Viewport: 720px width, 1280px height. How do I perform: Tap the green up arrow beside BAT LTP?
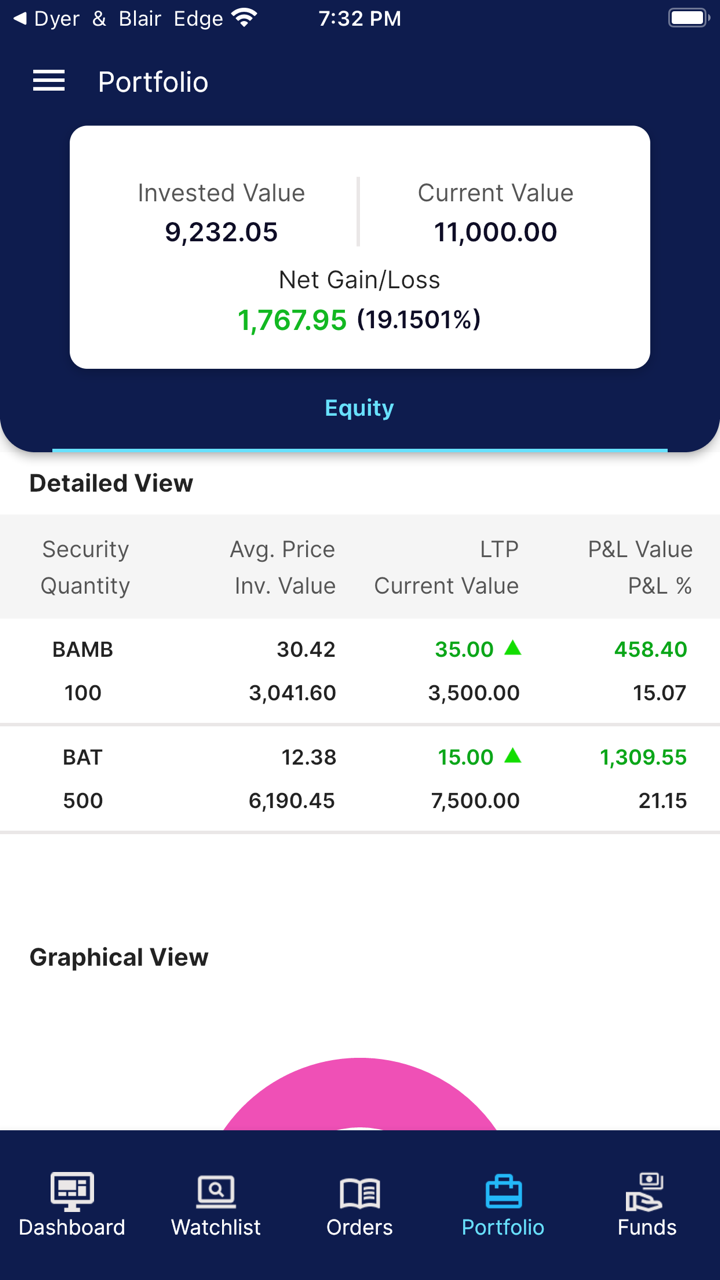pyautogui.click(x=513, y=756)
